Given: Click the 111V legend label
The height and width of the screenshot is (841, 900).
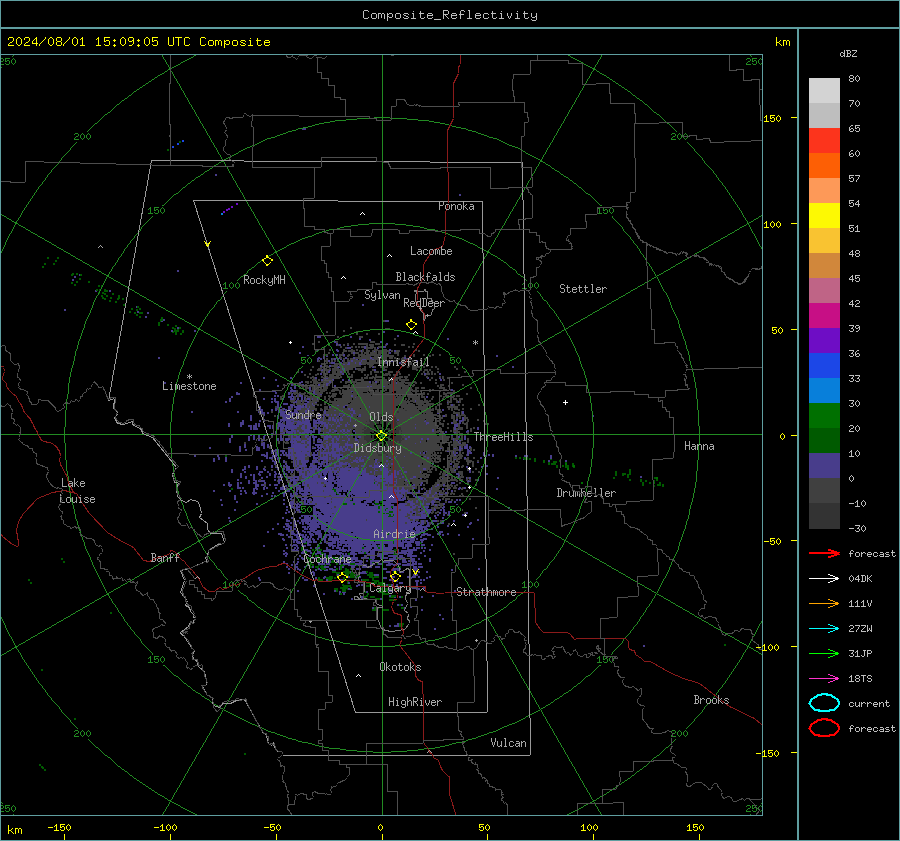Looking at the screenshot, I should [x=860, y=603].
